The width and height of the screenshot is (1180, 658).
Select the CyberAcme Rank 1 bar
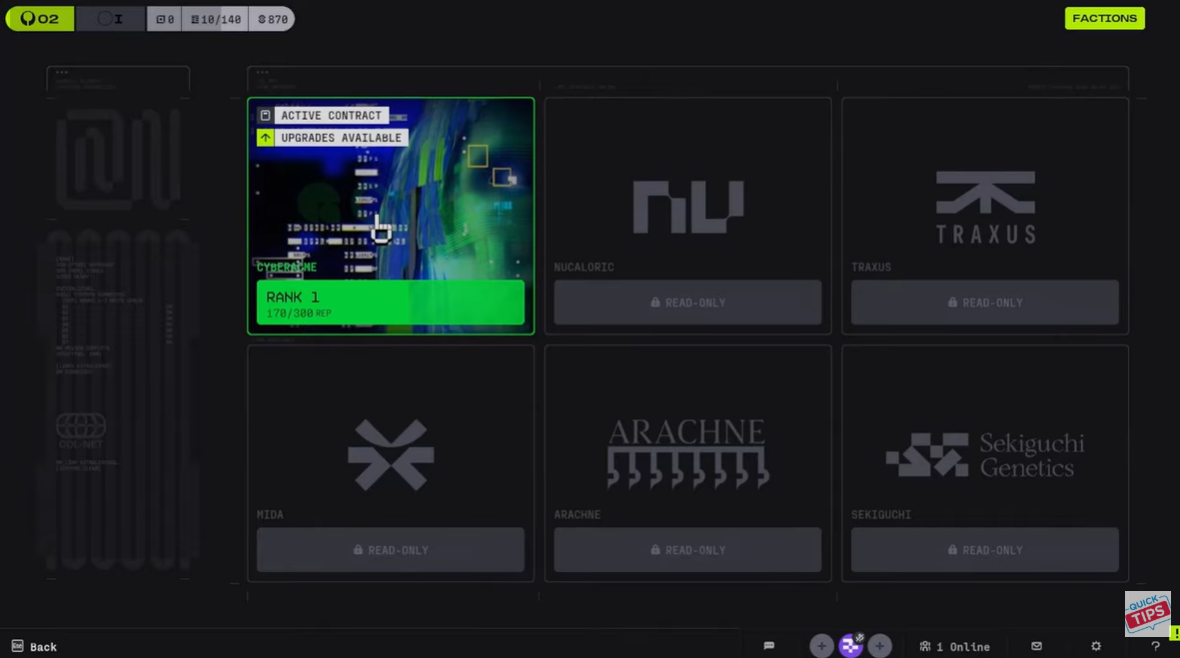(390, 302)
